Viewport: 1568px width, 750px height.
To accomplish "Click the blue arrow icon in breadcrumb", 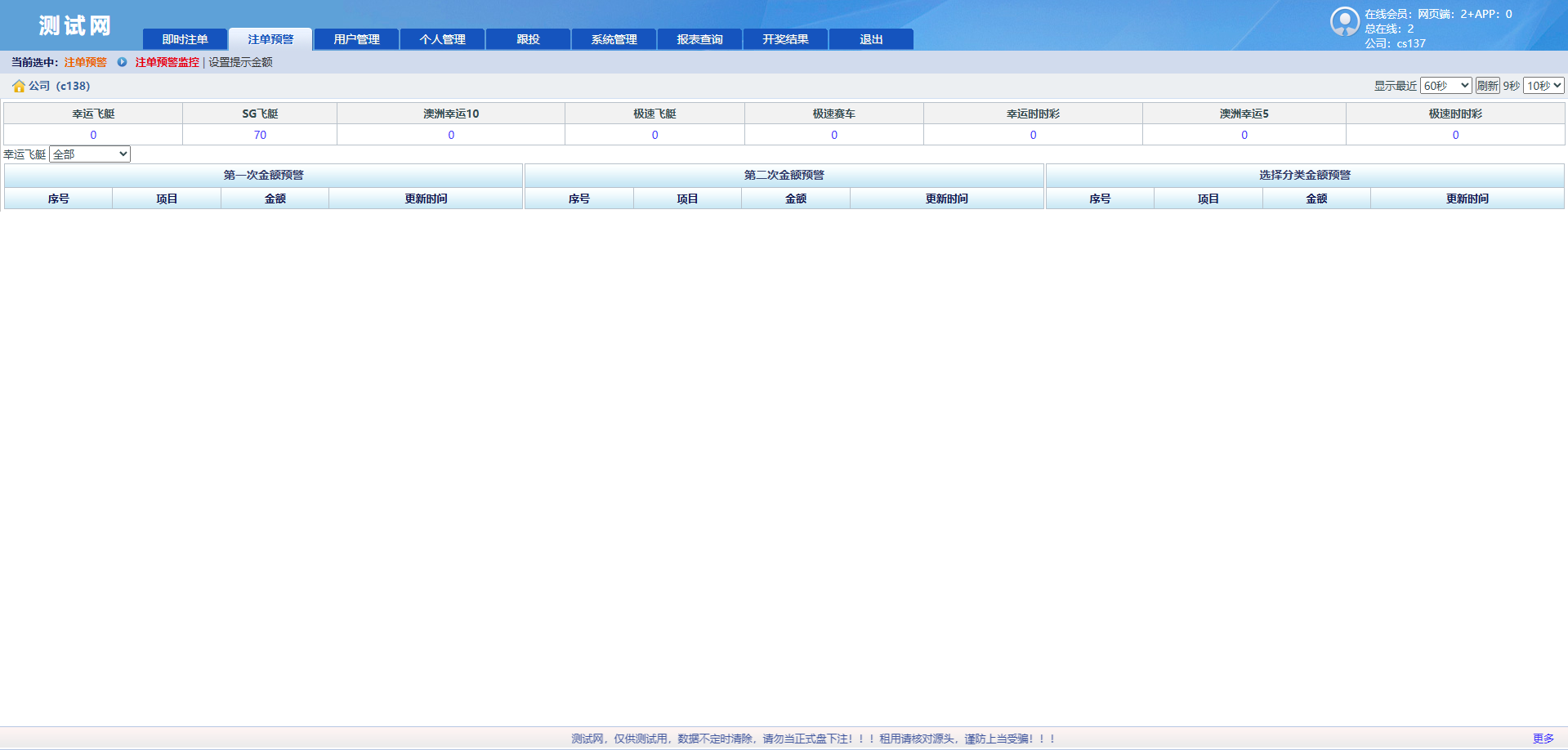I will 122,62.
